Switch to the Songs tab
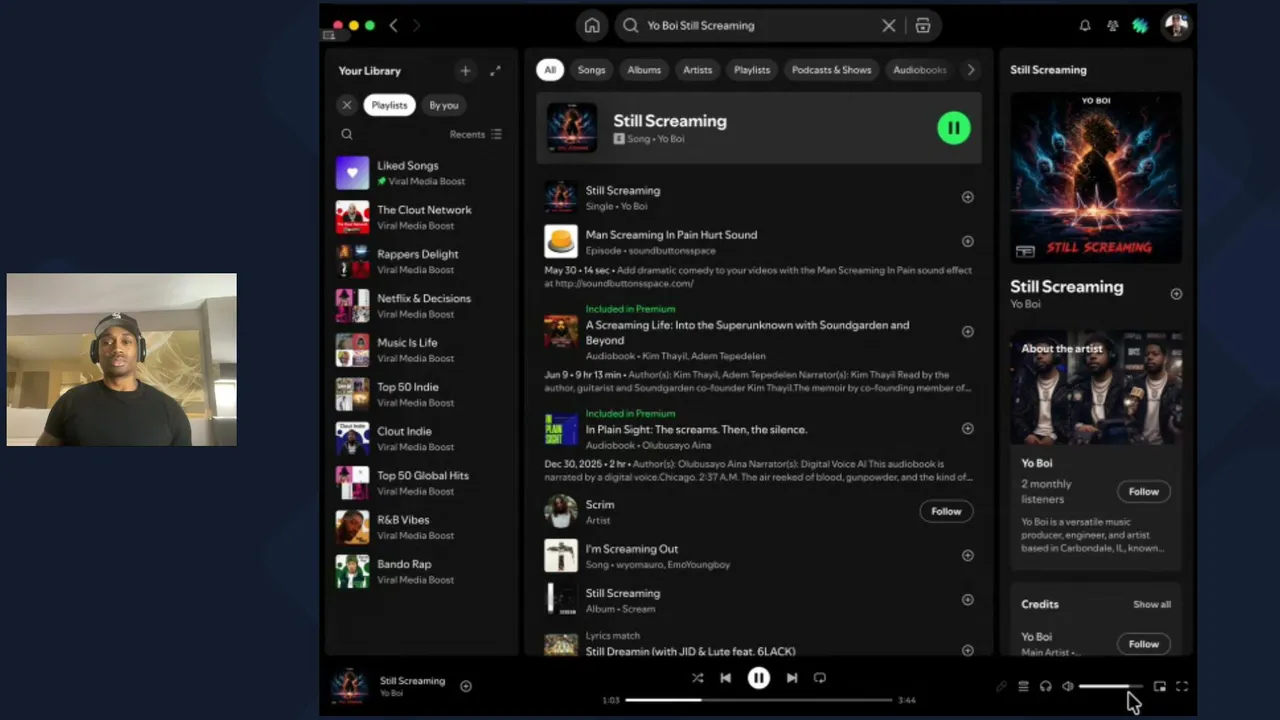Screen dimensions: 1280x720 pos(591,70)
